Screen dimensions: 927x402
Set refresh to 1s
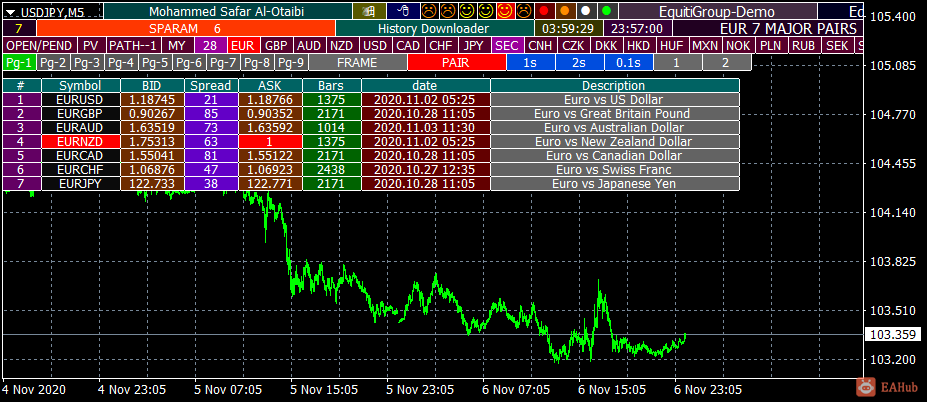530,62
